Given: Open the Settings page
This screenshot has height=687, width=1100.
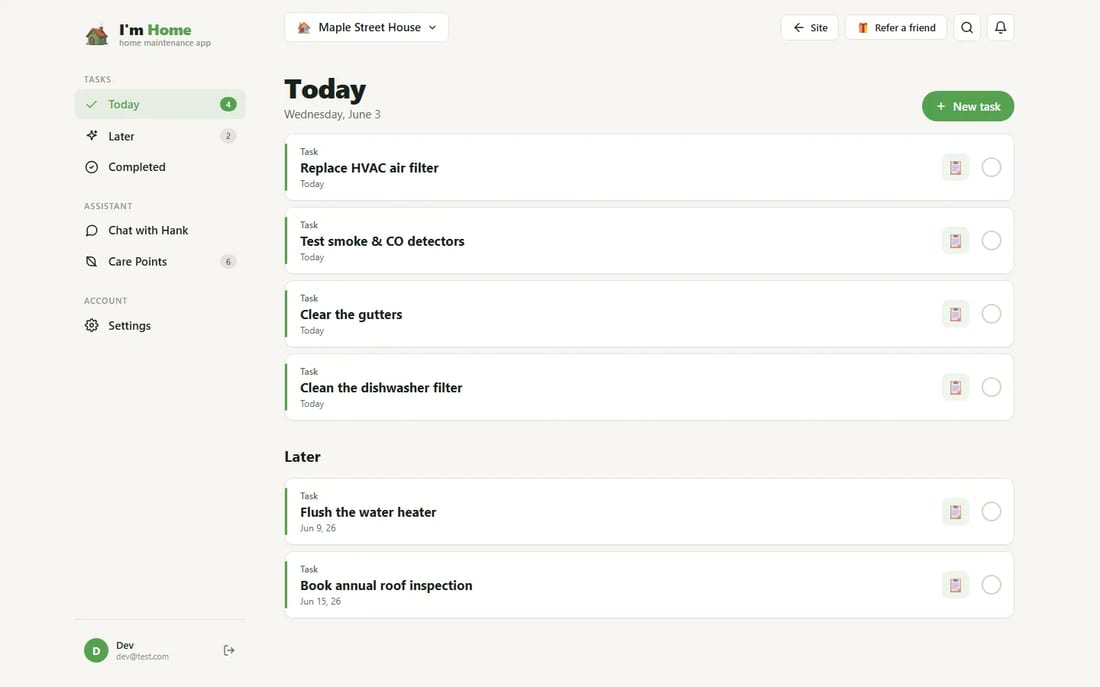Looking at the screenshot, I should coord(160,326).
